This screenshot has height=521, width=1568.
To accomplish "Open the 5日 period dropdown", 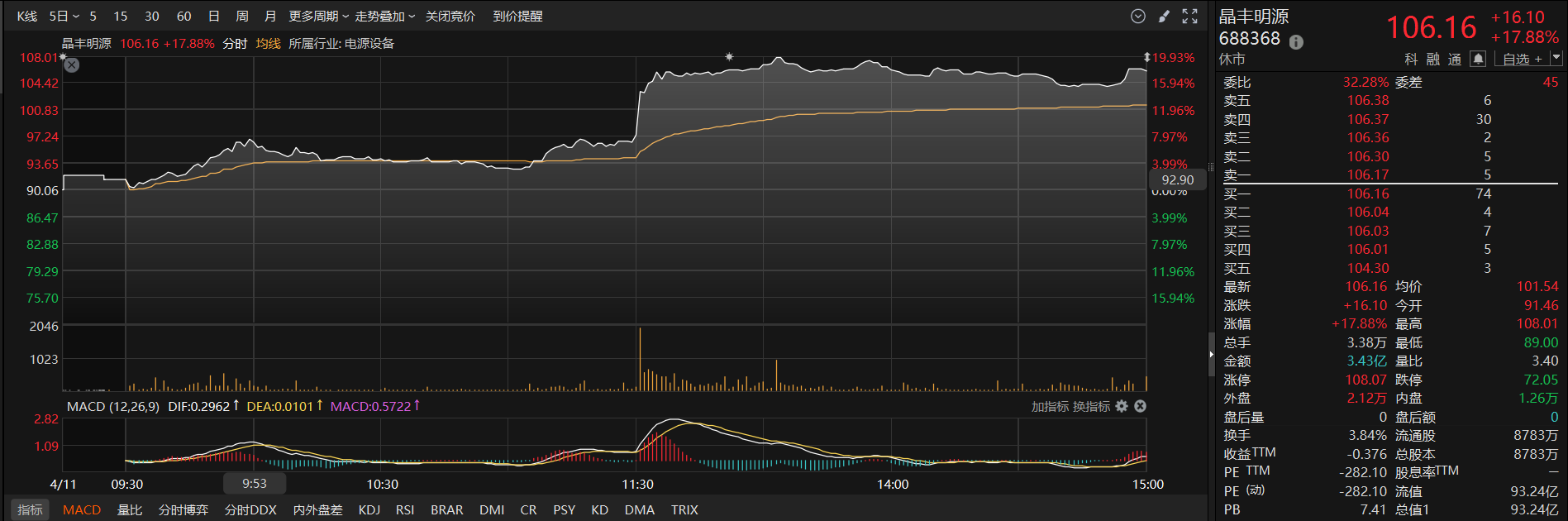I will coord(64,17).
